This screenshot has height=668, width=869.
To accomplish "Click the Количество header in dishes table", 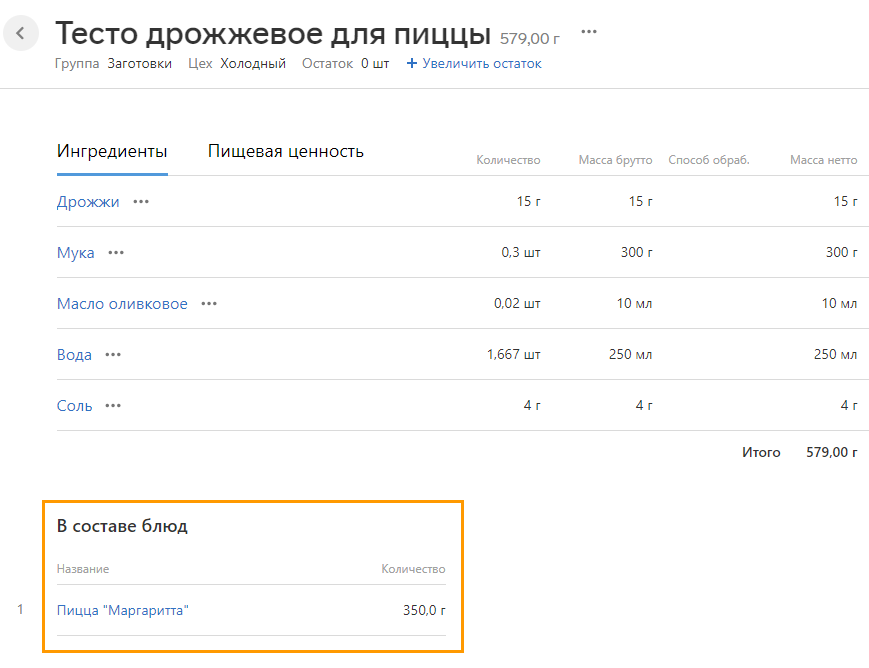I will (x=413, y=569).
